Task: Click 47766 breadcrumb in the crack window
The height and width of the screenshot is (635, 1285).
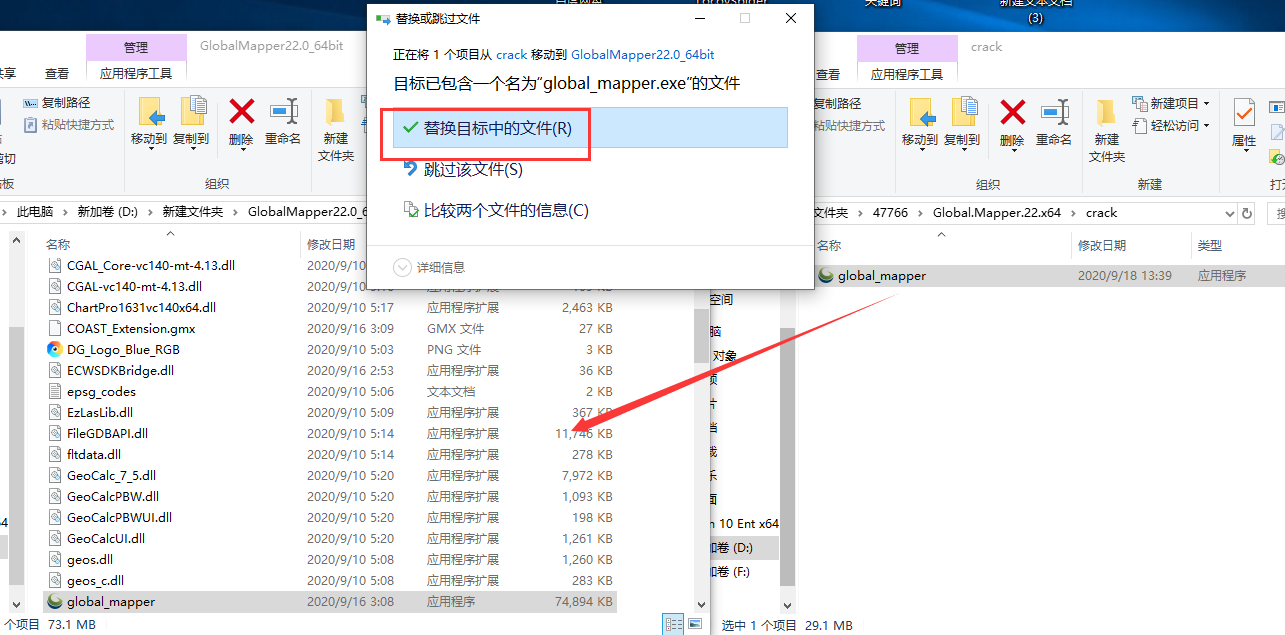Action: coord(891,212)
